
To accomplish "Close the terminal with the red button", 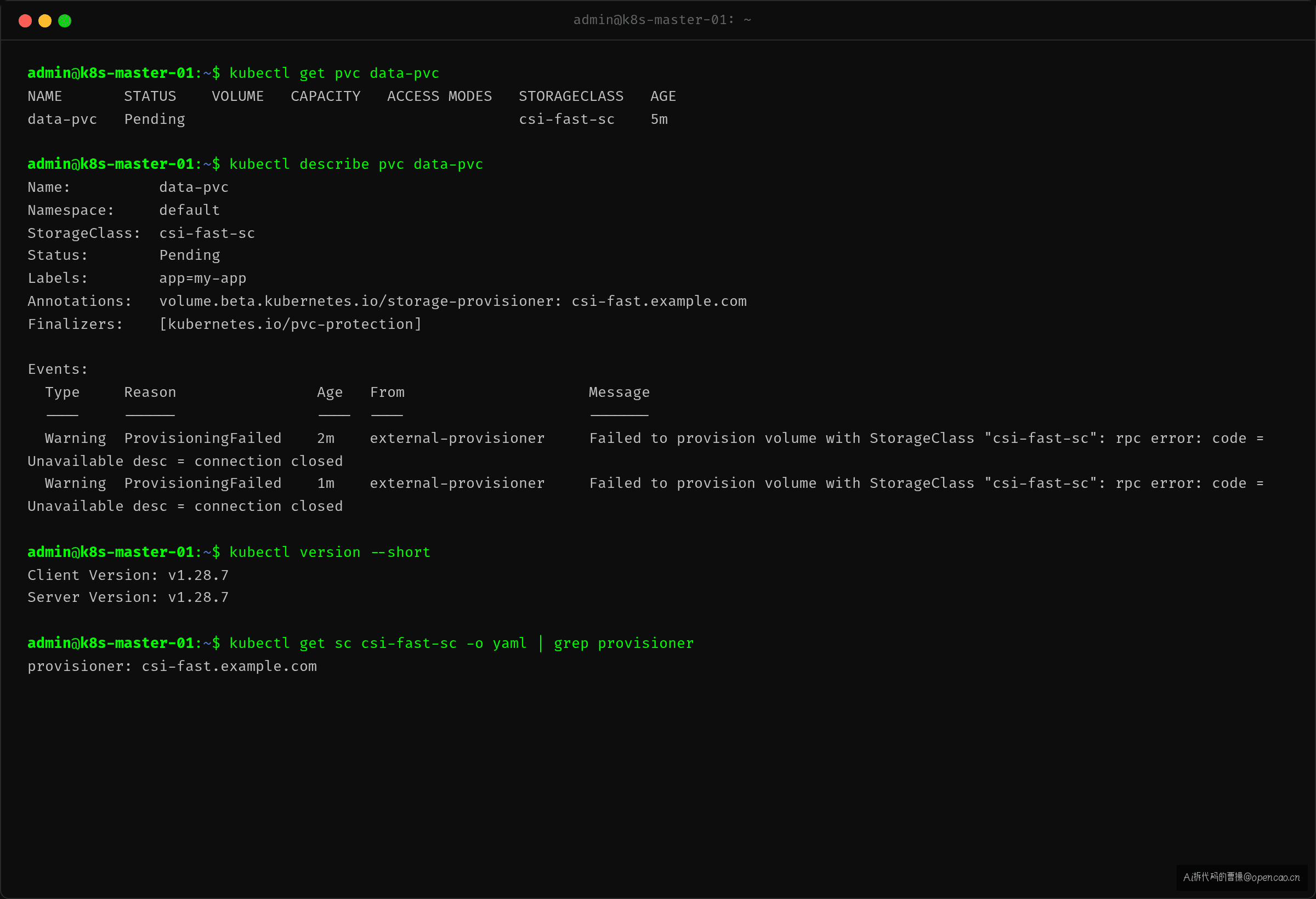I will (25, 21).
